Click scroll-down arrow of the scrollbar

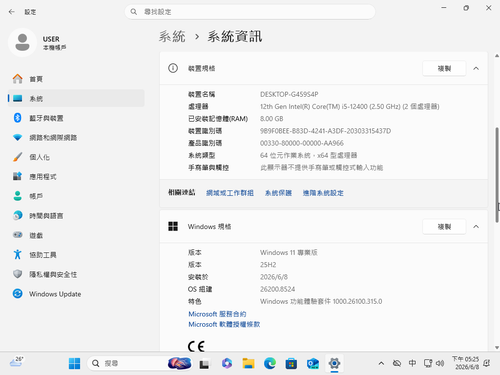[x=497, y=347]
